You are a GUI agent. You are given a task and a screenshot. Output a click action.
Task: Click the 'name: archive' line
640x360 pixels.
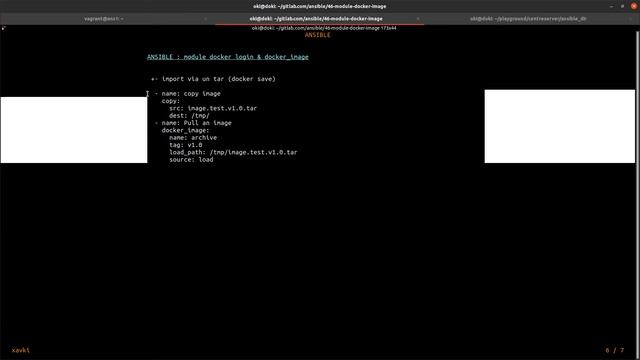coord(193,138)
